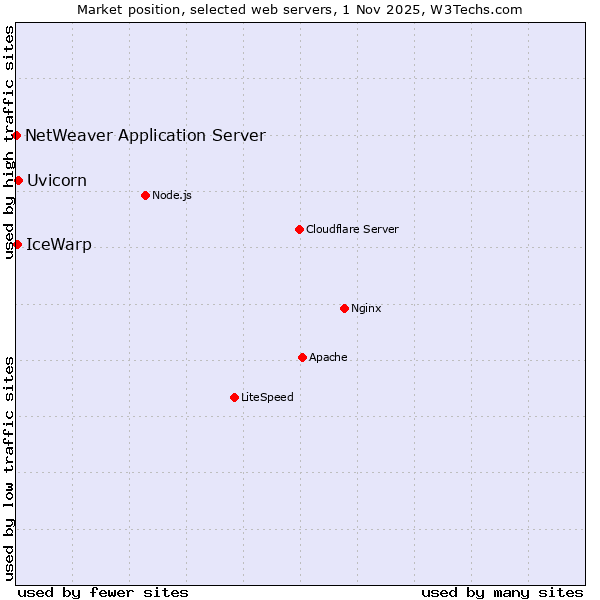Click the red Node.js marker
Viewport: 600px width, 600px height.
click(x=145, y=195)
